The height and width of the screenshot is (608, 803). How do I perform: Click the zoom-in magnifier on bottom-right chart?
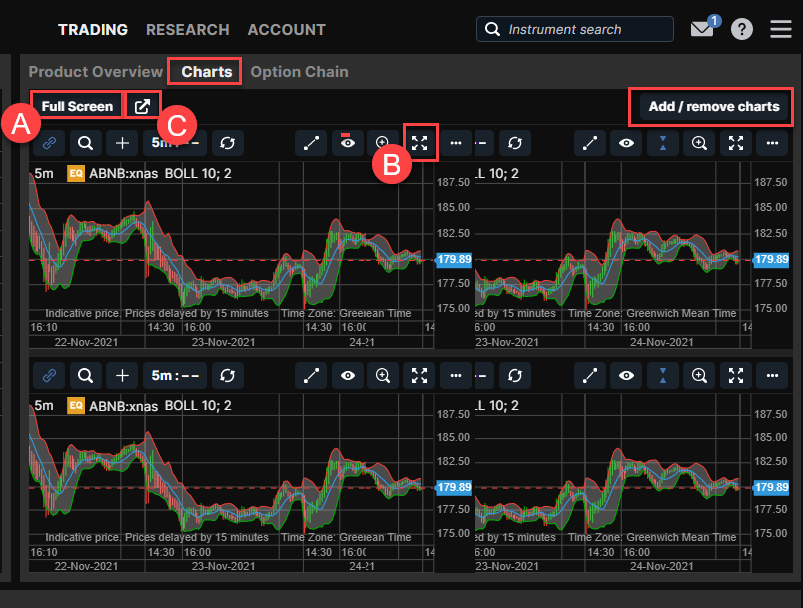pos(699,375)
